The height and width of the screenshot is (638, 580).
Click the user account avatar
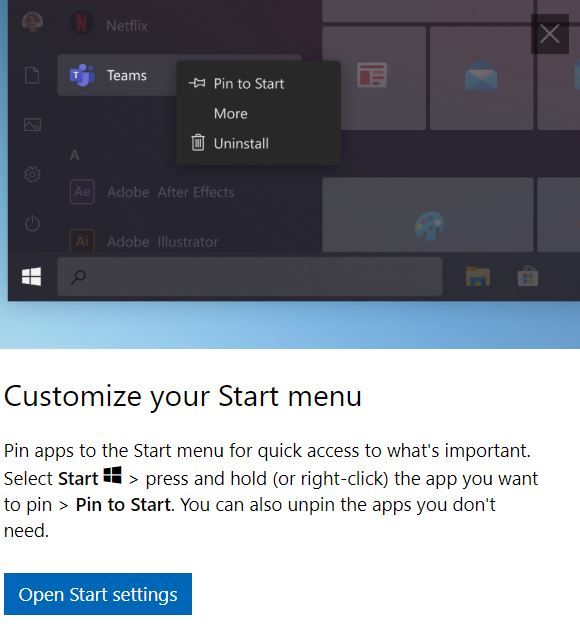click(32, 22)
